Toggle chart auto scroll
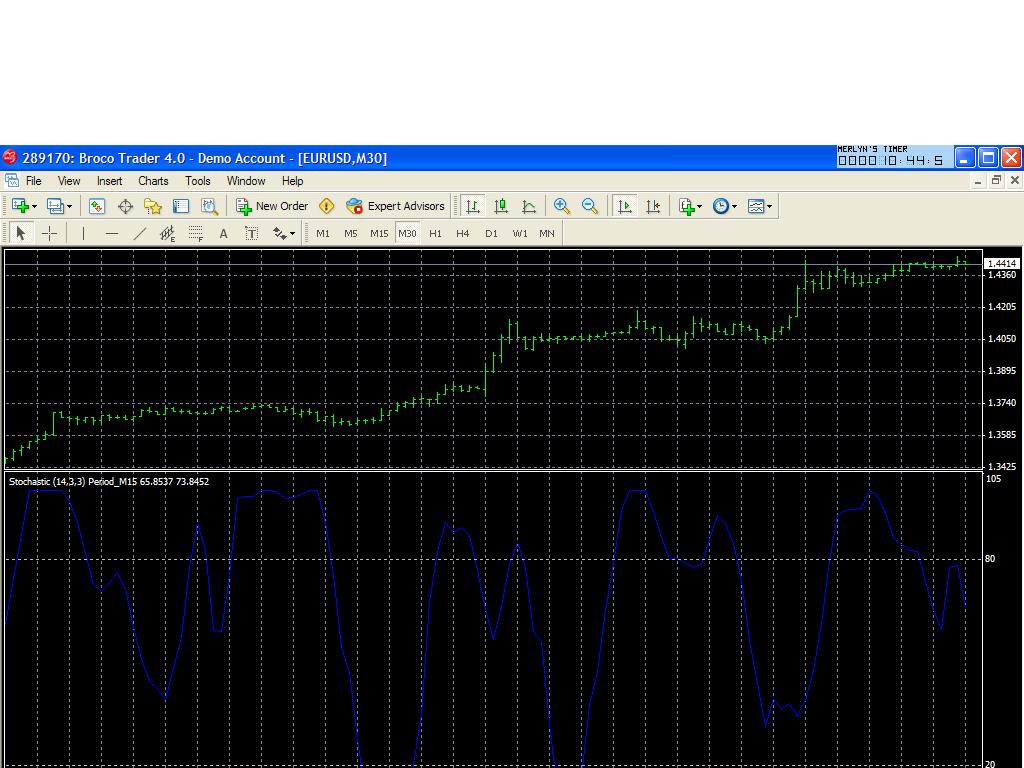Viewport: 1024px width, 768px height. (624, 206)
